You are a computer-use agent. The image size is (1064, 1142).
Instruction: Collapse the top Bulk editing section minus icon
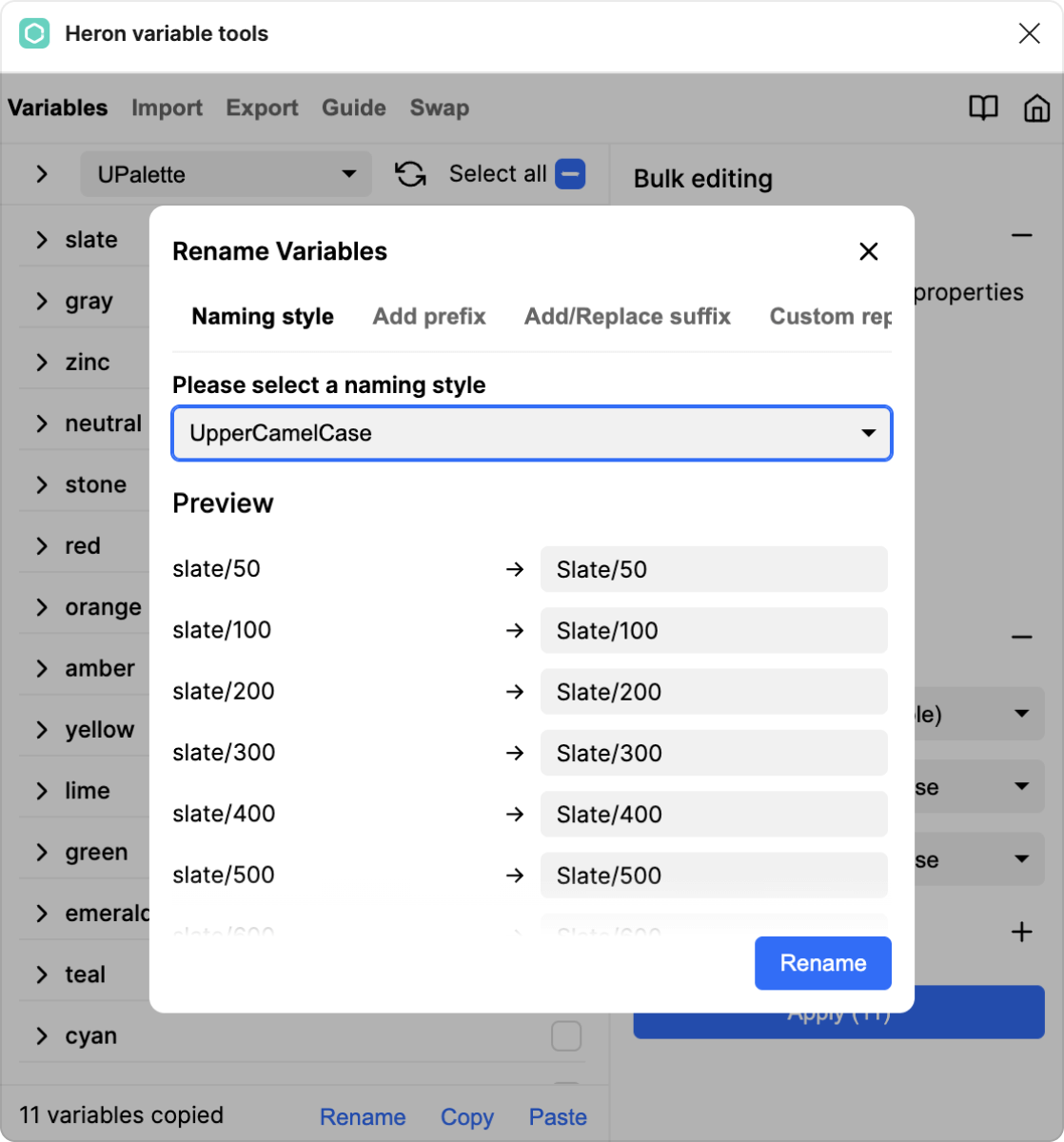1021,235
